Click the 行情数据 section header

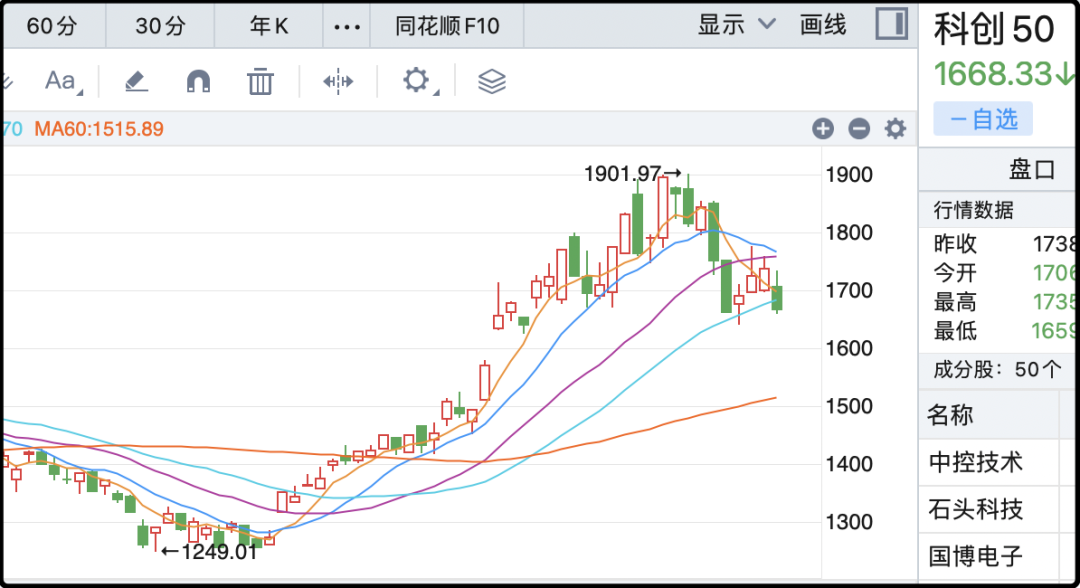tap(973, 210)
